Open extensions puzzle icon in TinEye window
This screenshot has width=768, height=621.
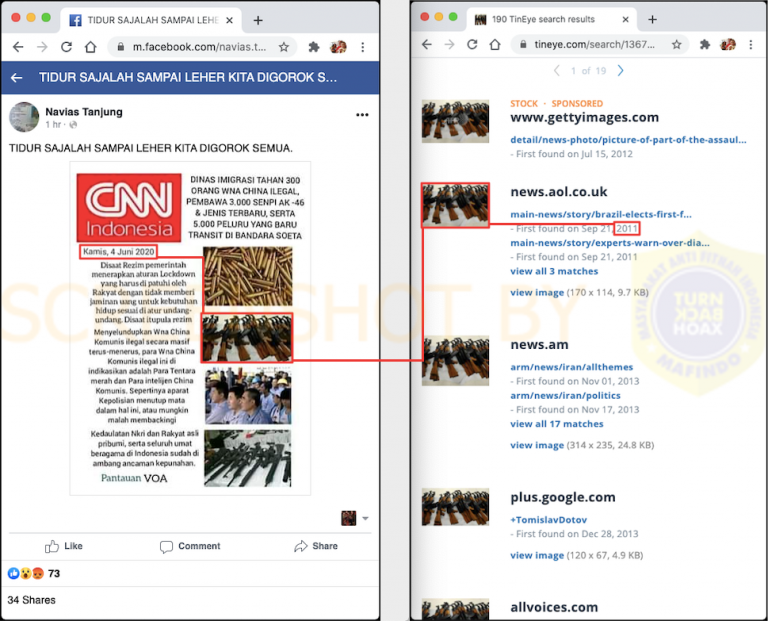705,45
